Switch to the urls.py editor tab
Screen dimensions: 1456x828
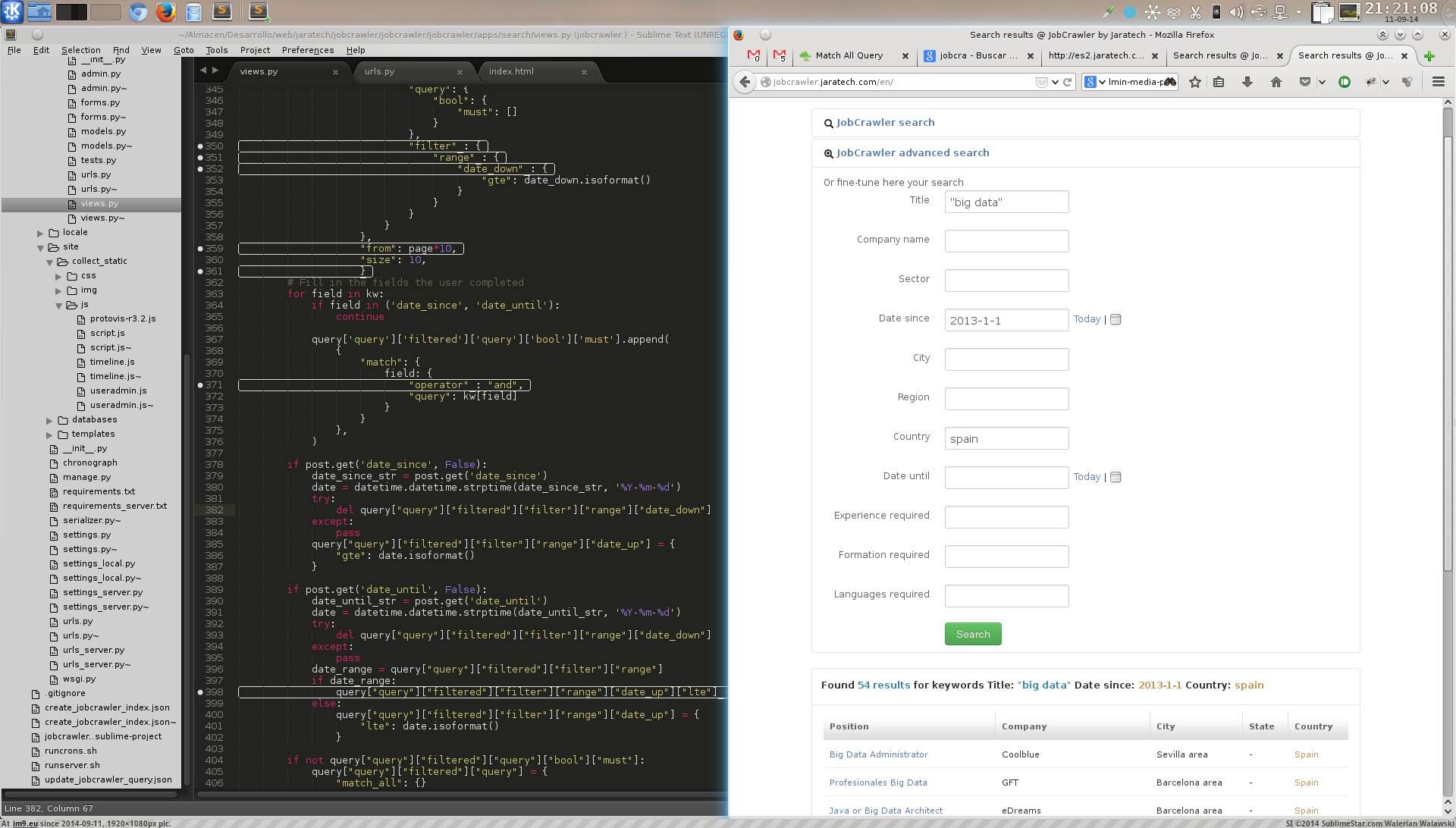click(x=379, y=71)
